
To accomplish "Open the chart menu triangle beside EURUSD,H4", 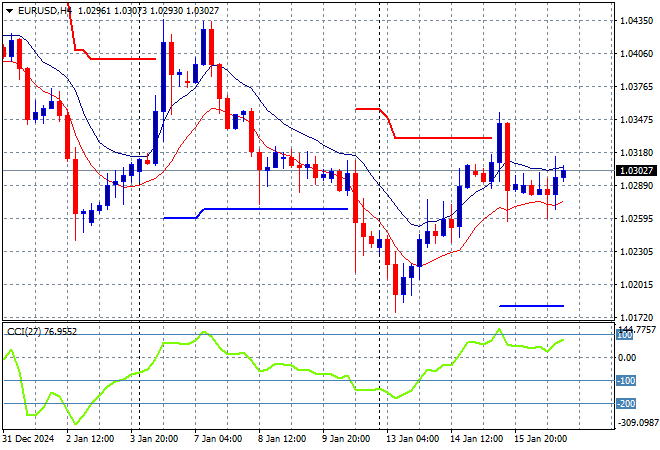I will [9, 11].
